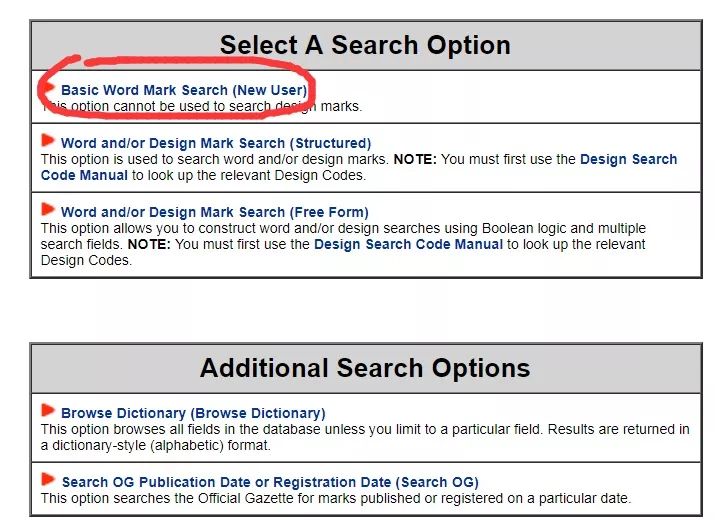The width and height of the screenshot is (715, 520).
Task: Click the bold NOTE label in the Structured description
Action: tap(415, 159)
